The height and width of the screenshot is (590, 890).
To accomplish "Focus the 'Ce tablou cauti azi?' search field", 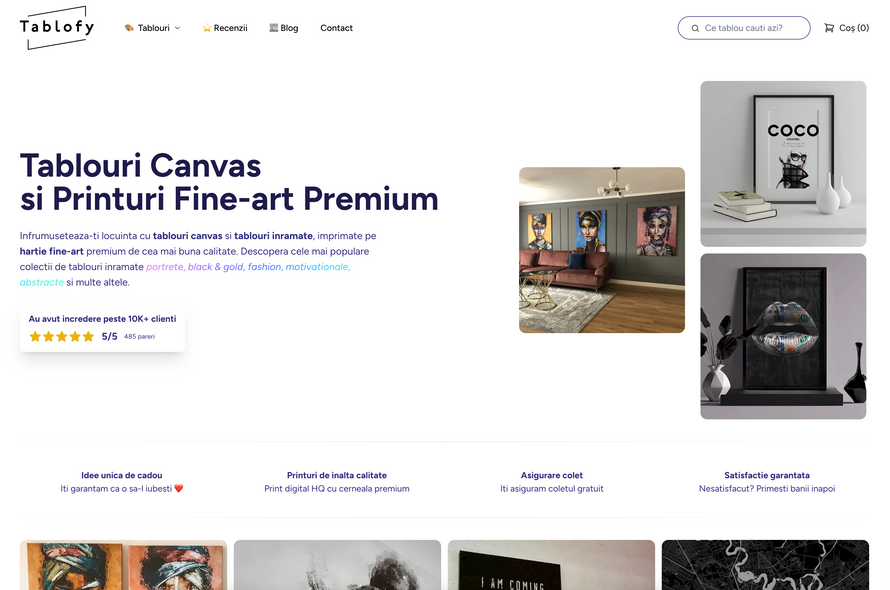I will 744,28.
